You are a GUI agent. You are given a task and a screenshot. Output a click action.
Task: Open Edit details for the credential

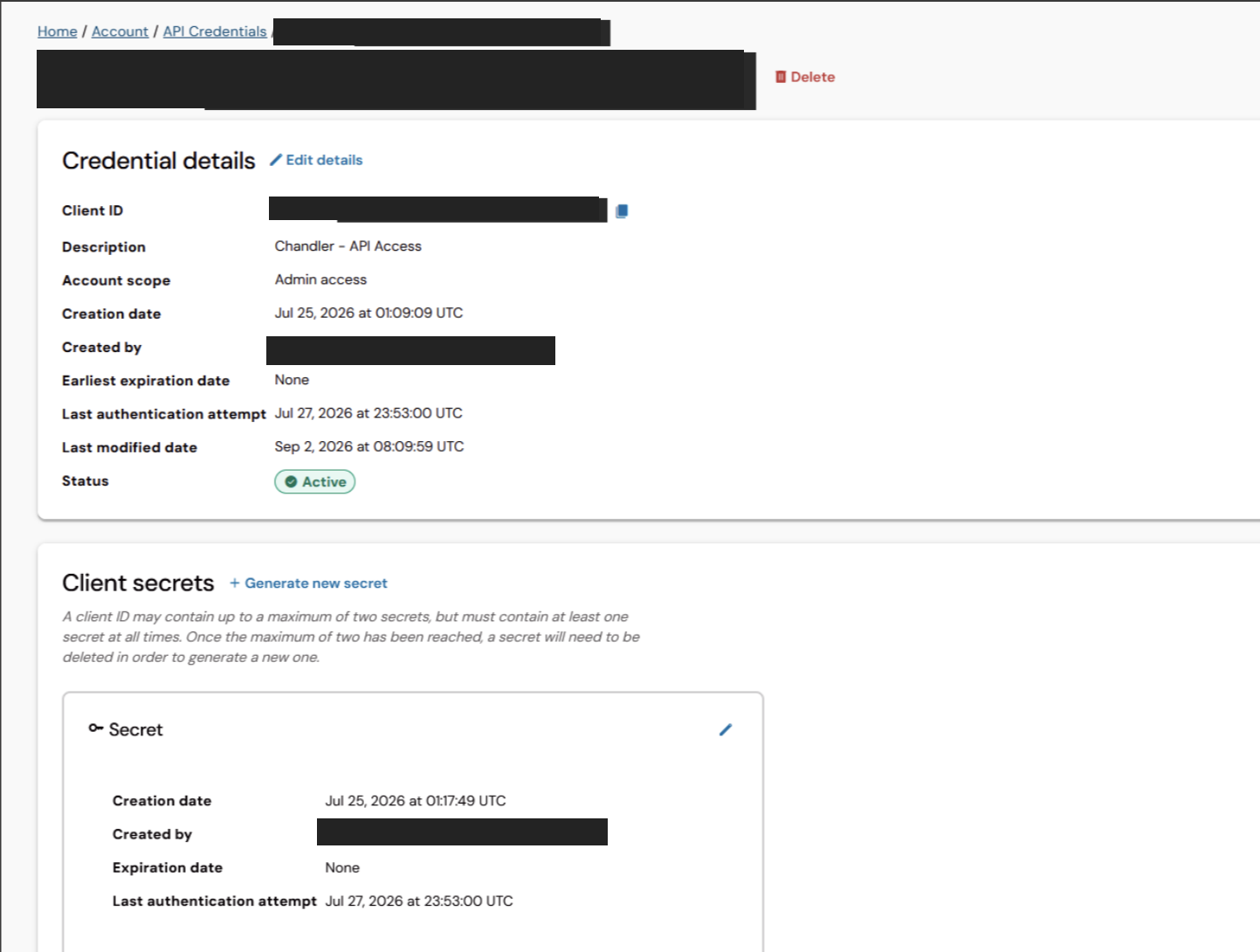point(324,160)
